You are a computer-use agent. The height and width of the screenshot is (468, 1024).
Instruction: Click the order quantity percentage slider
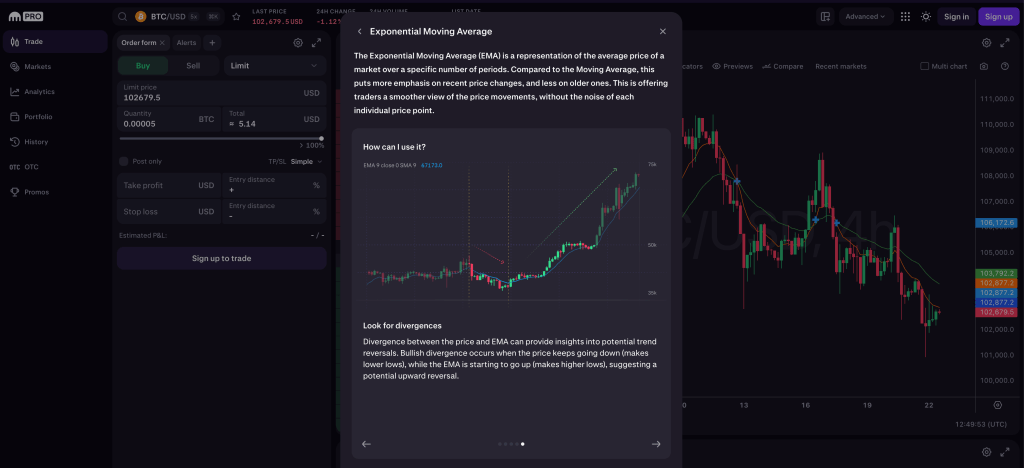220,138
